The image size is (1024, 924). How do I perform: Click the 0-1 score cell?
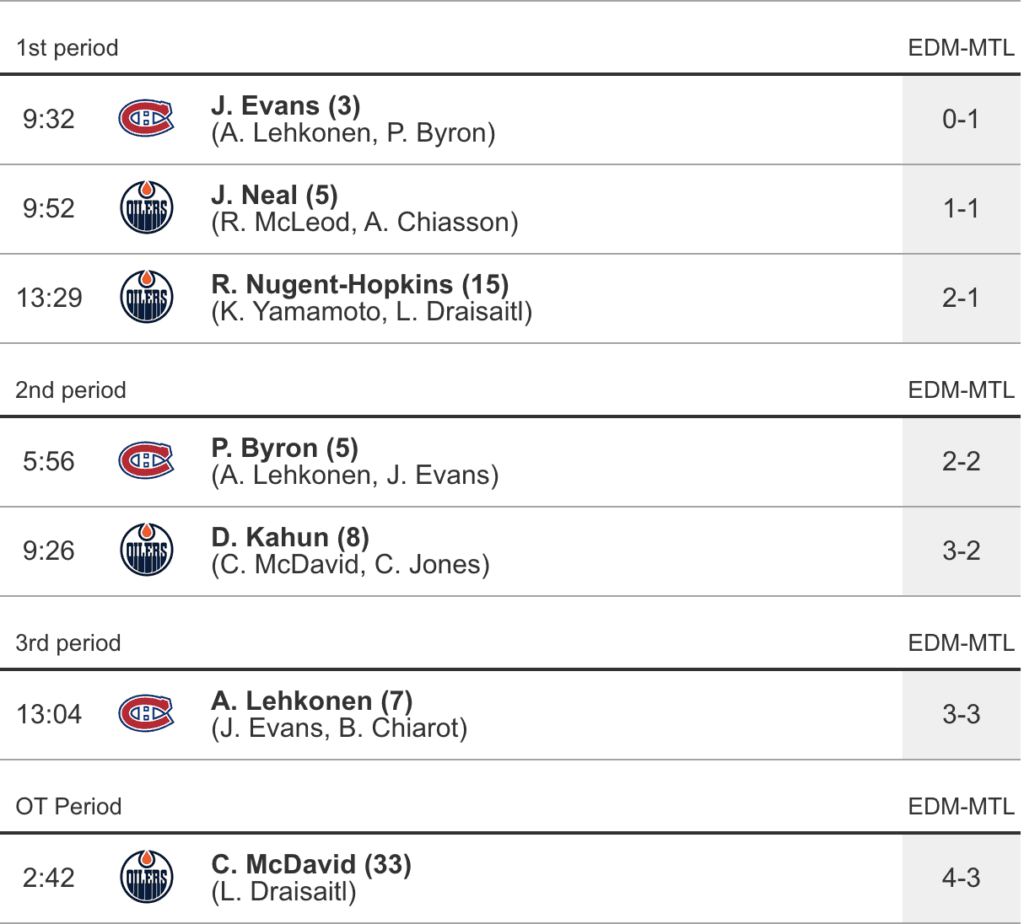(x=960, y=119)
